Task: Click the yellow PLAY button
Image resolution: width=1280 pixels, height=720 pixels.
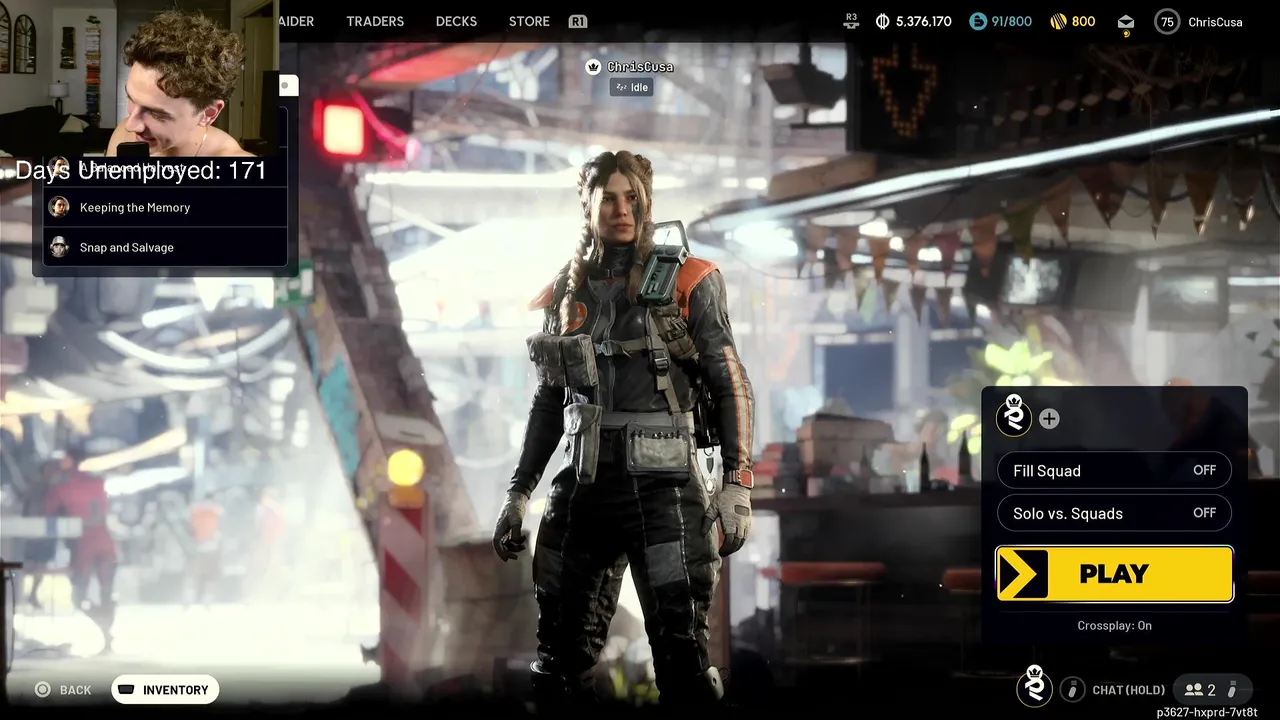Action: (x=1114, y=574)
